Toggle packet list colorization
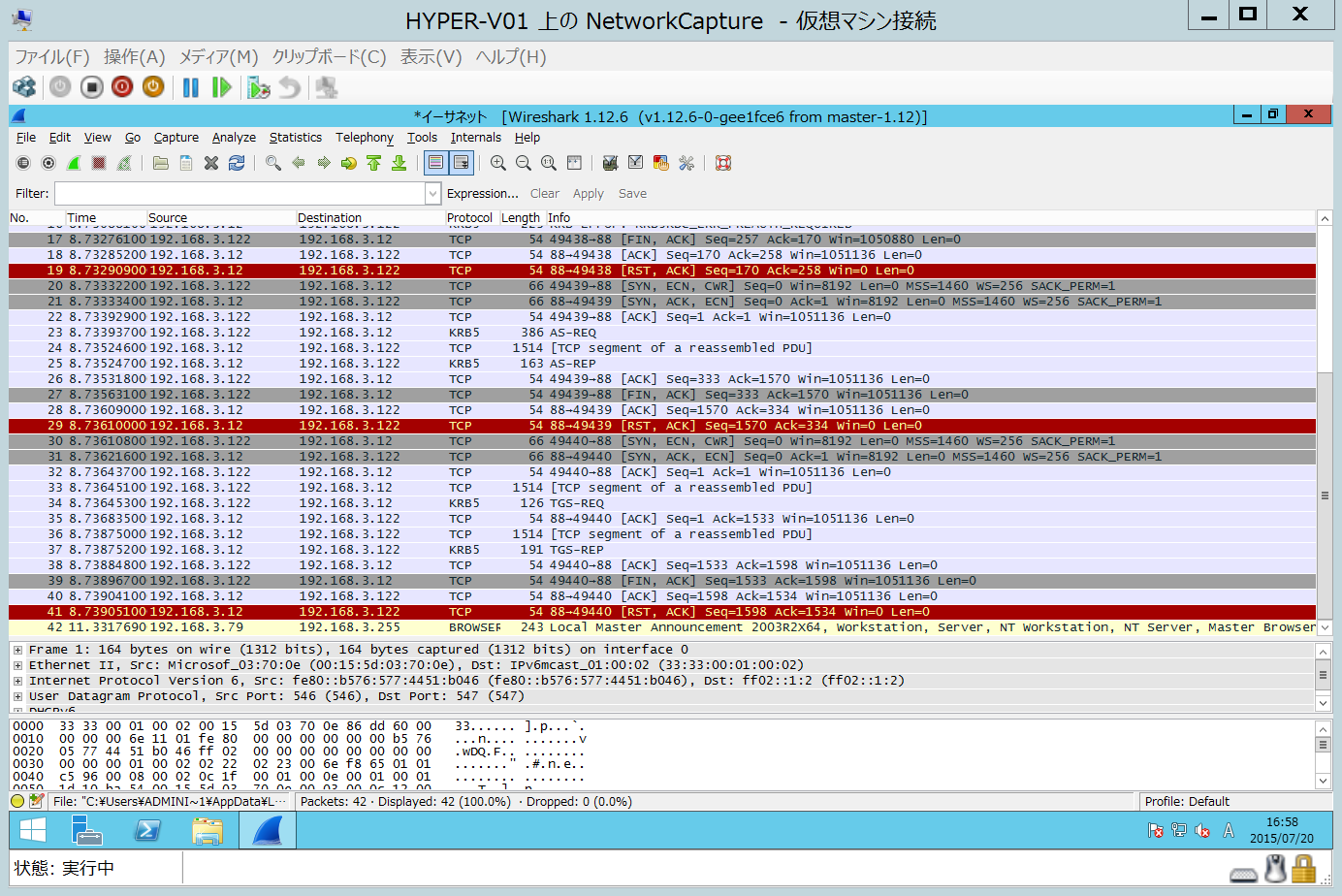The height and width of the screenshot is (896, 1342). click(x=435, y=163)
